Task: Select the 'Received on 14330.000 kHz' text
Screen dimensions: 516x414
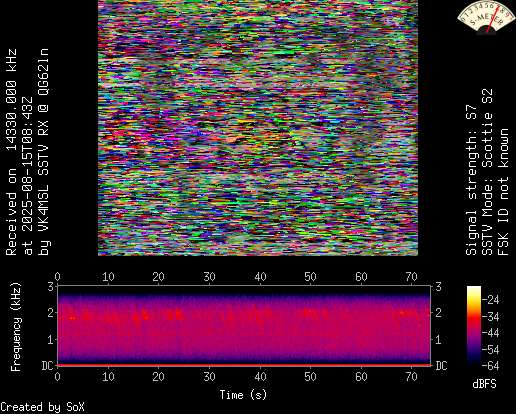Action: coord(11,152)
